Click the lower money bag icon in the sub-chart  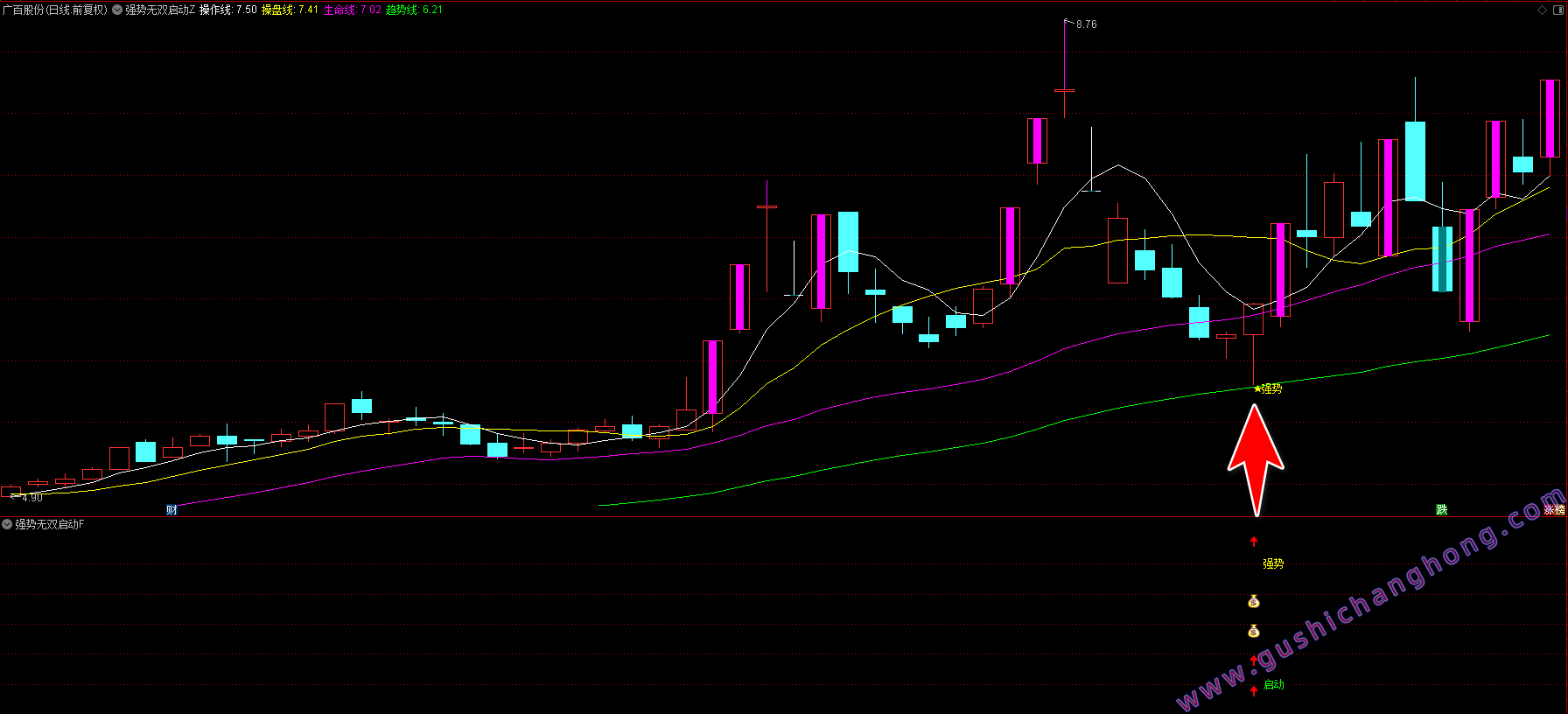pyautogui.click(x=1253, y=631)
